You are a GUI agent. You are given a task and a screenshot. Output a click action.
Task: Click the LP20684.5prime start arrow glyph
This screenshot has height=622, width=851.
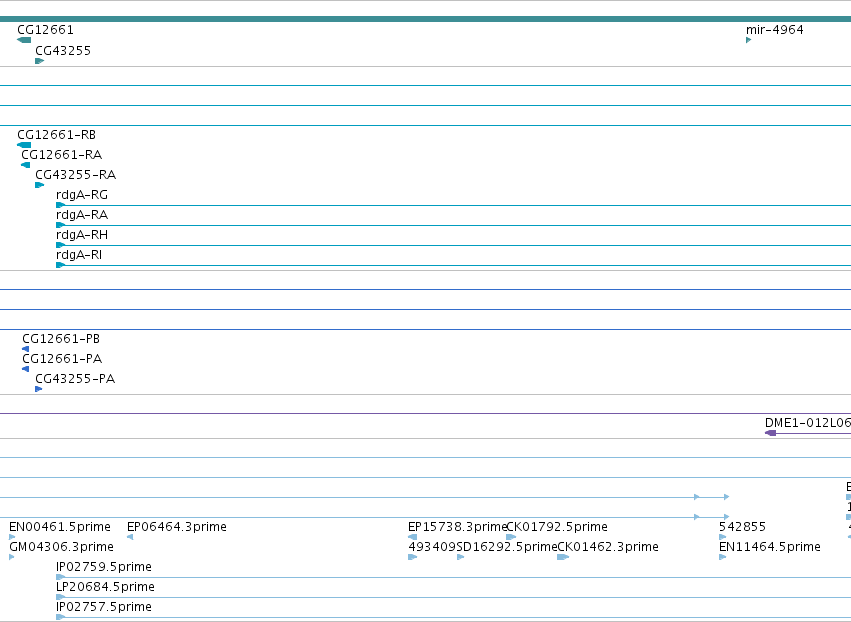[x=60, y=598]
